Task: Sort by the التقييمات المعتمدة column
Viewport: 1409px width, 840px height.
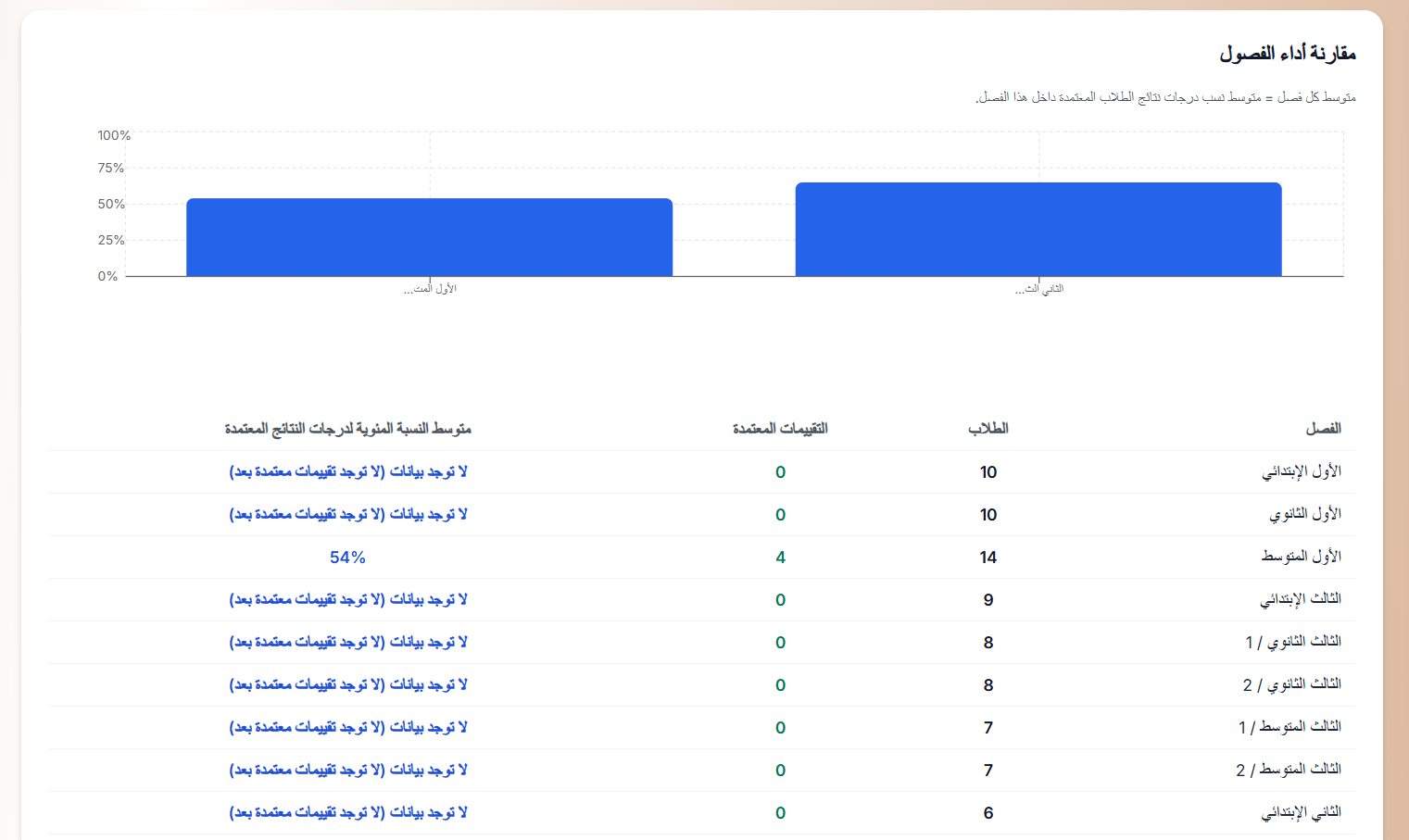Action: (779, 428)
